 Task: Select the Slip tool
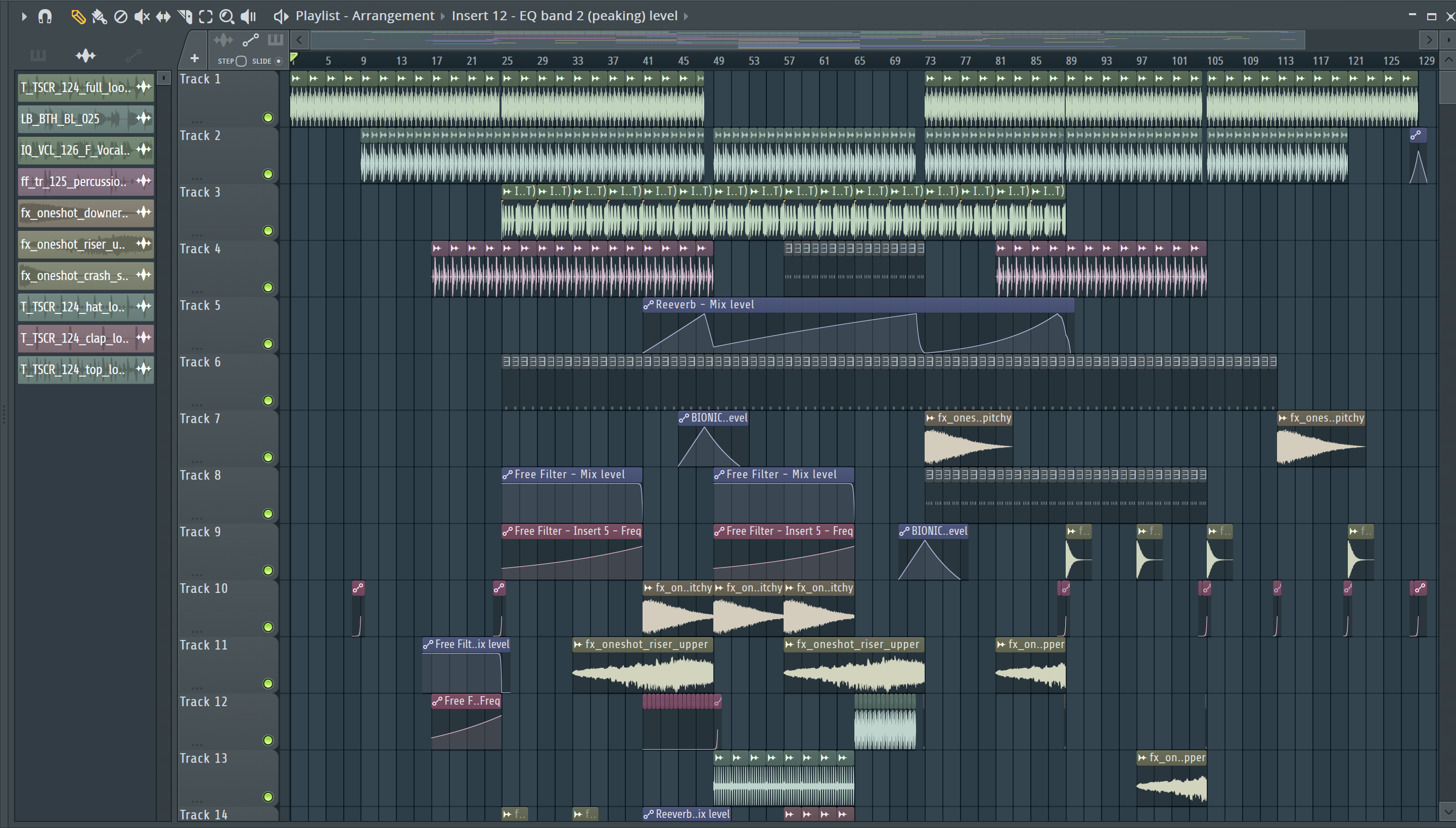point(163,17)
